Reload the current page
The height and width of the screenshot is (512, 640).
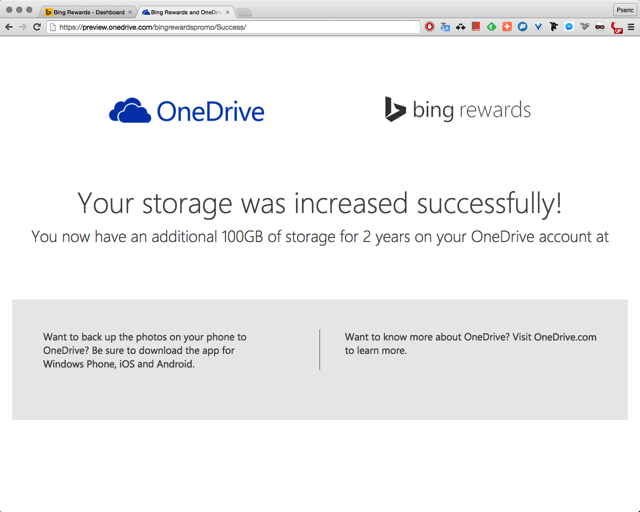coord(37,27)
